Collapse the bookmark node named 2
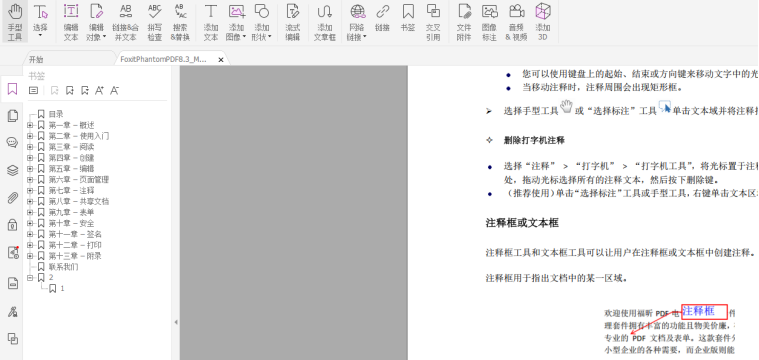Screen dimensions: 759x360 [30, 277]
